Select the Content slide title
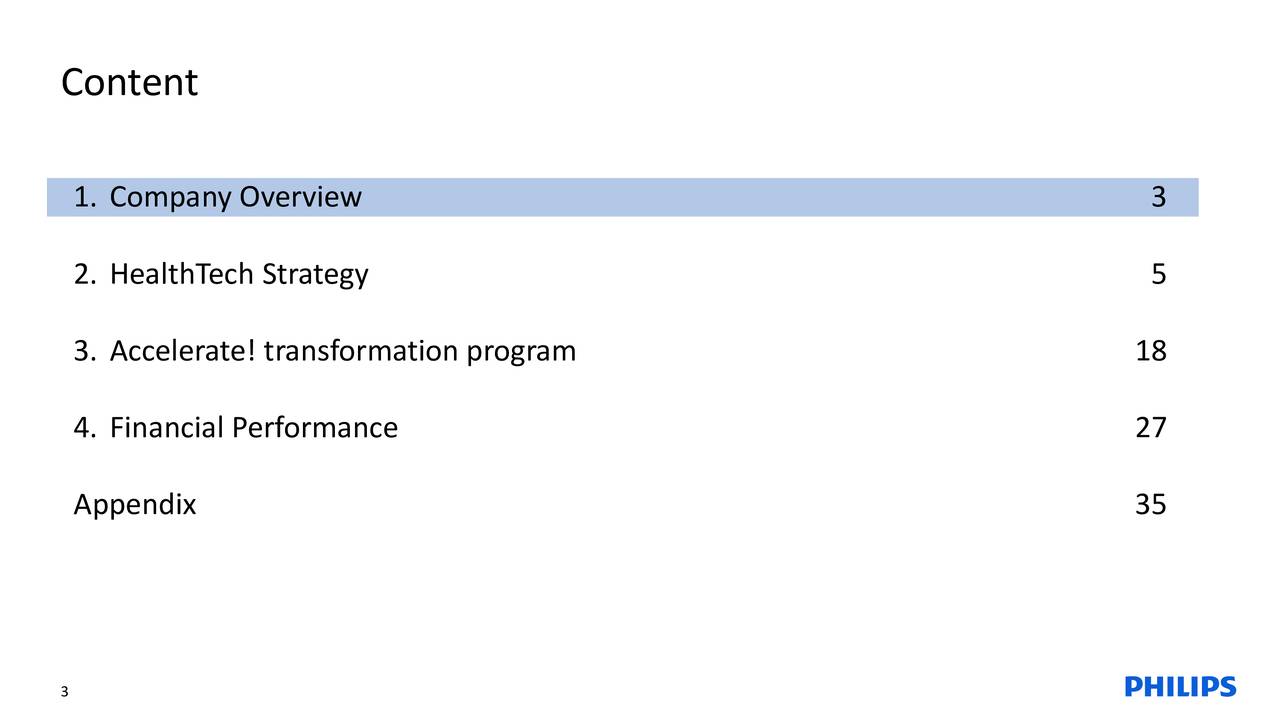Image resolution: width=1280 pixels, height=720 pixels. coord(129,82)
